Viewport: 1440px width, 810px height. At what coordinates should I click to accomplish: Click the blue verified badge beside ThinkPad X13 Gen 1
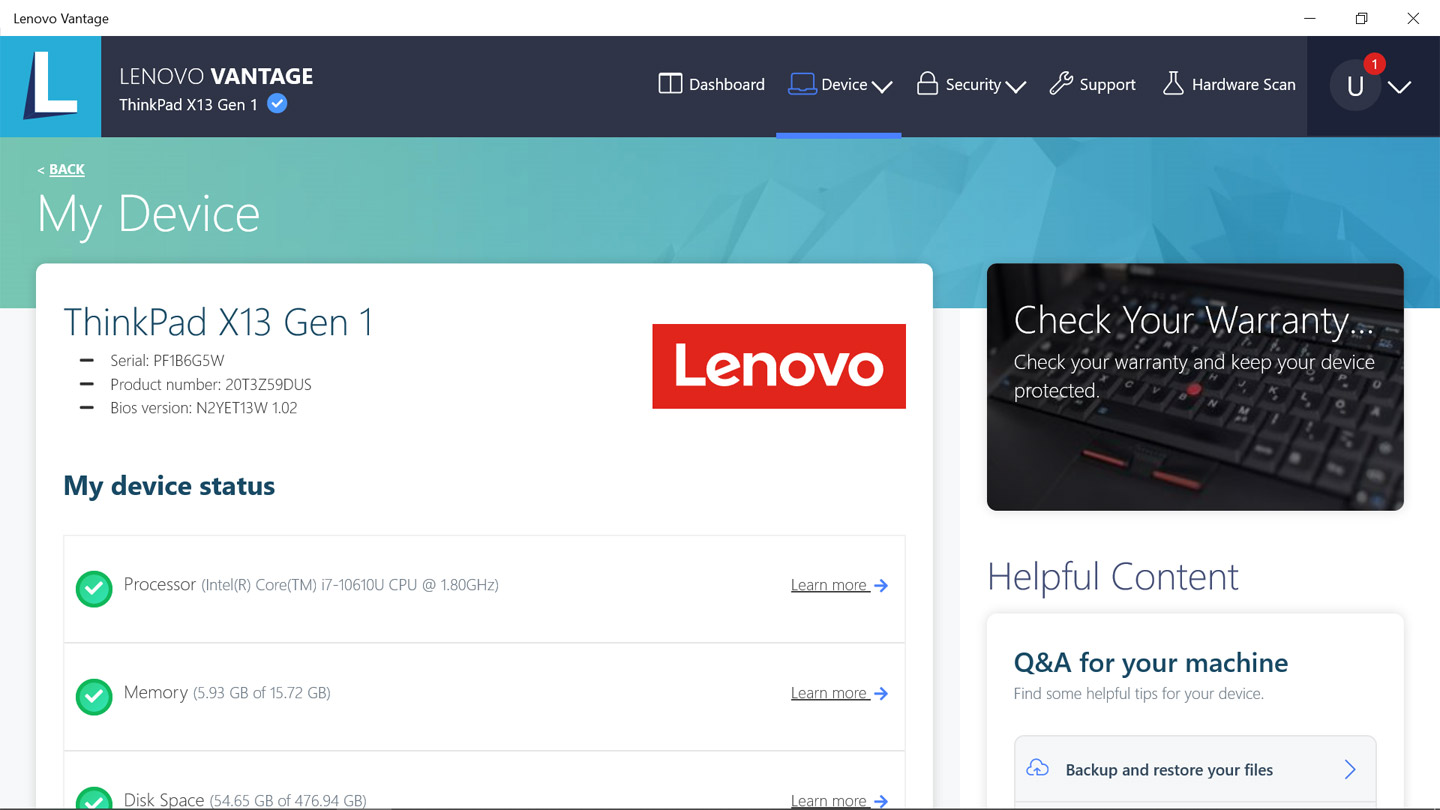tap(278, 104)
